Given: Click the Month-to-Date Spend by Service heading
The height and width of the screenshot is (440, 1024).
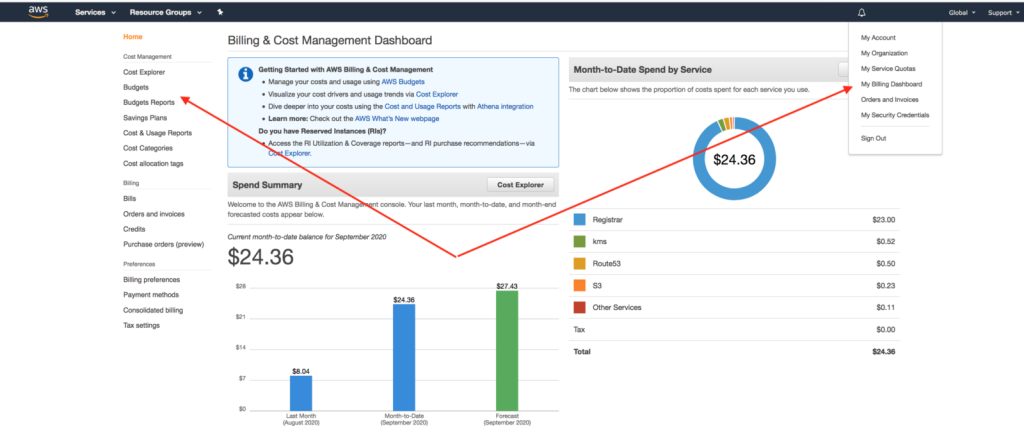Looking at the screenshot, I should tap(643, 70).
